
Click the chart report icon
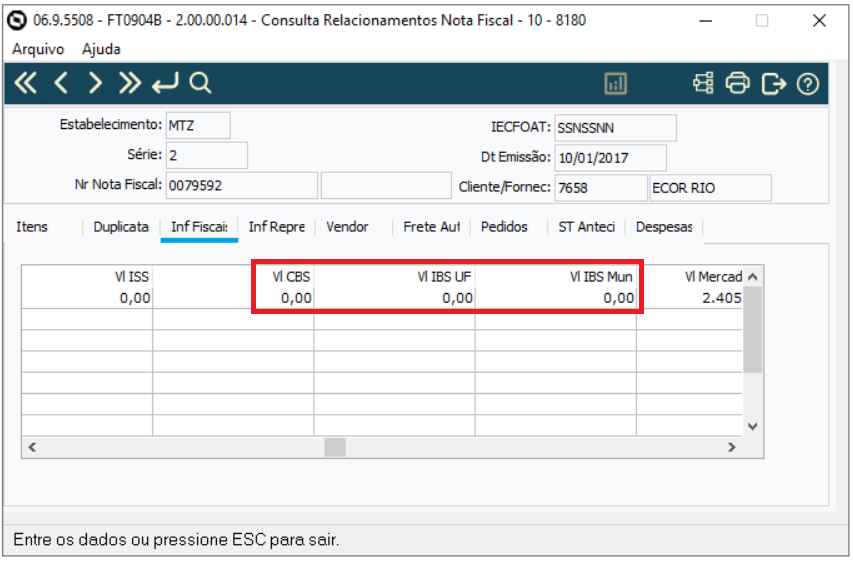(x=615, y=84)
